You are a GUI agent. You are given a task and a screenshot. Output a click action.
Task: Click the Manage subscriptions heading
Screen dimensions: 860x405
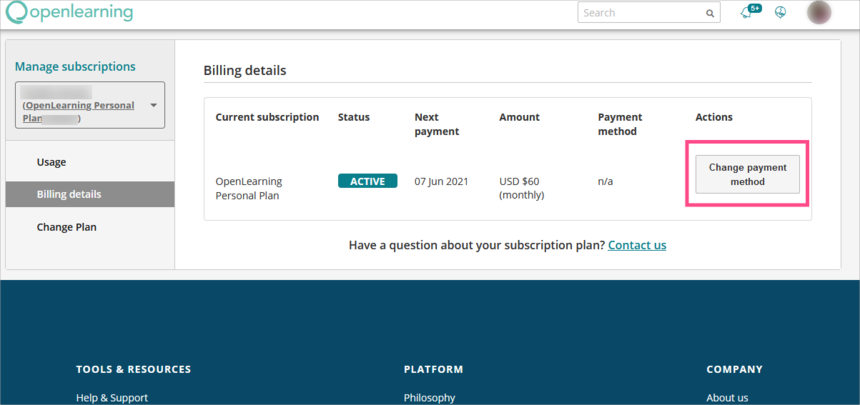(x=75, y=67)
